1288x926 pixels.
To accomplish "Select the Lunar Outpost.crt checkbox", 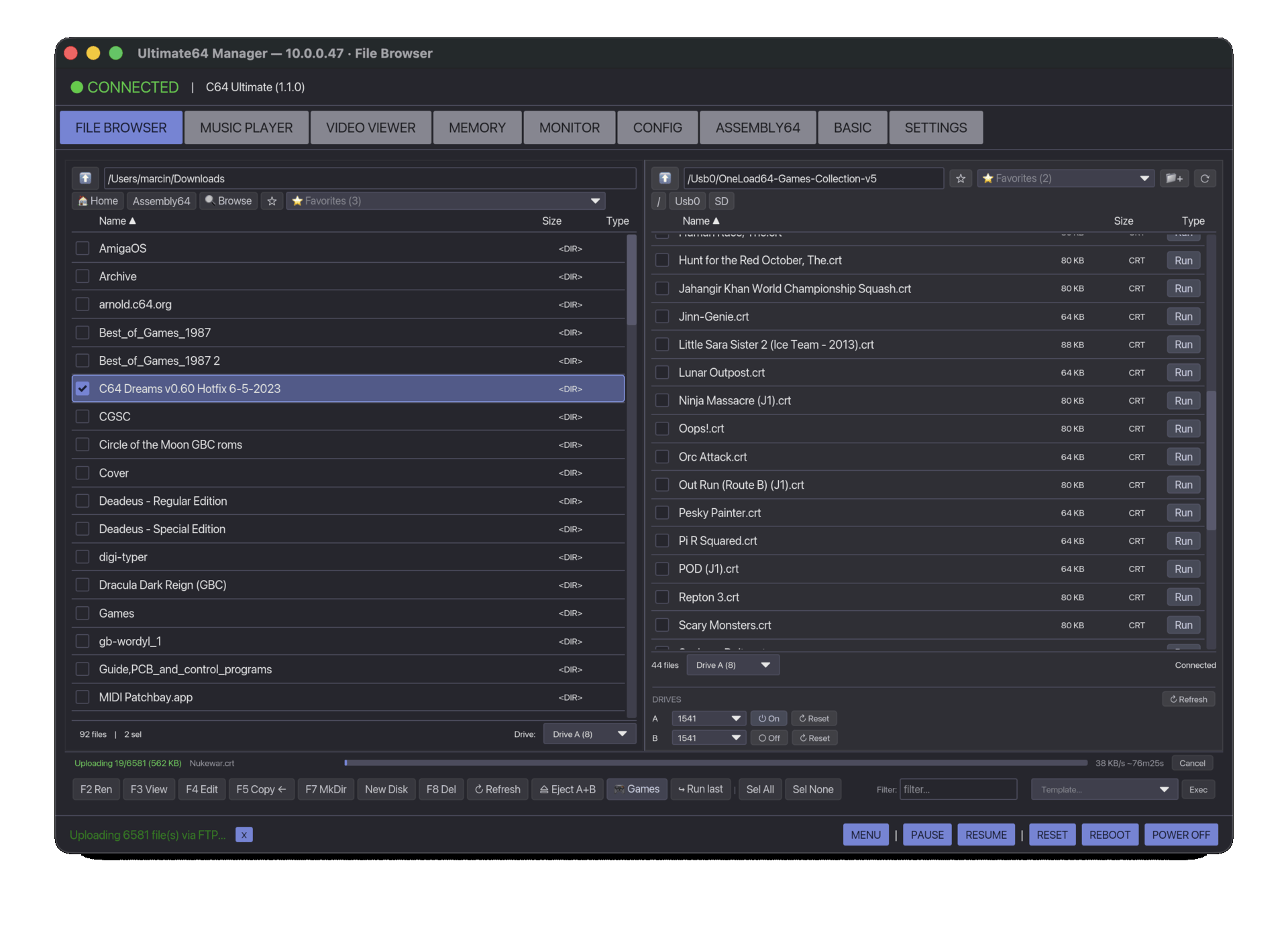I will (662, 373).
